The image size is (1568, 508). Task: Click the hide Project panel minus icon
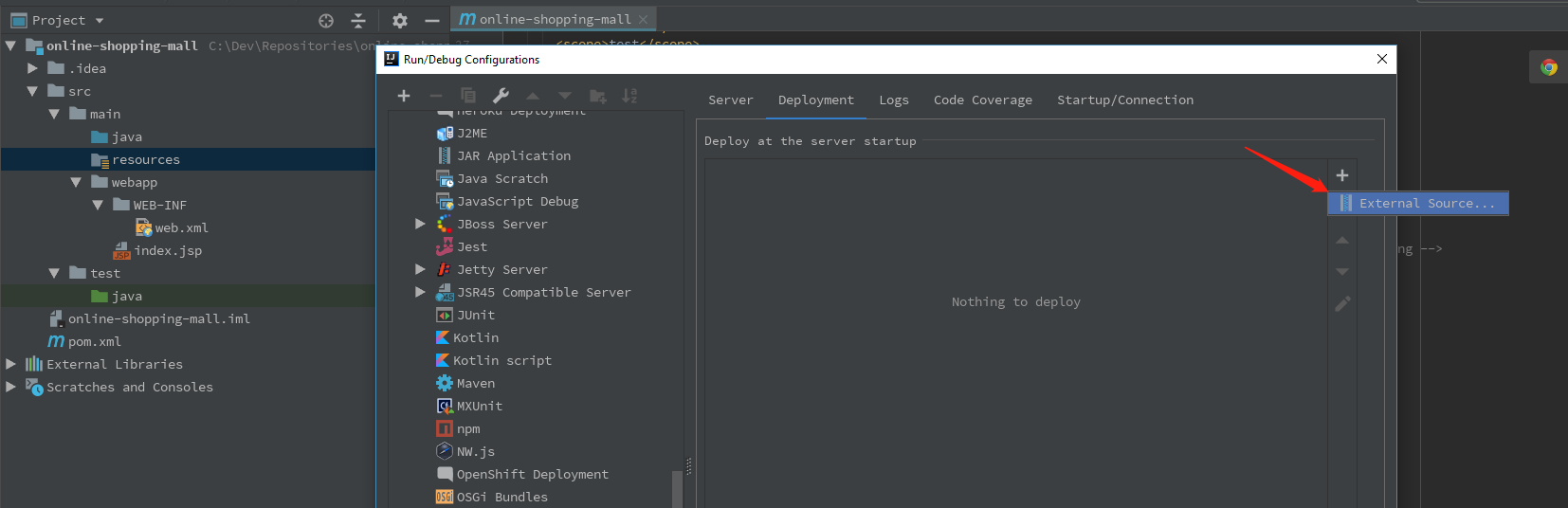click(x=432, y=20)
